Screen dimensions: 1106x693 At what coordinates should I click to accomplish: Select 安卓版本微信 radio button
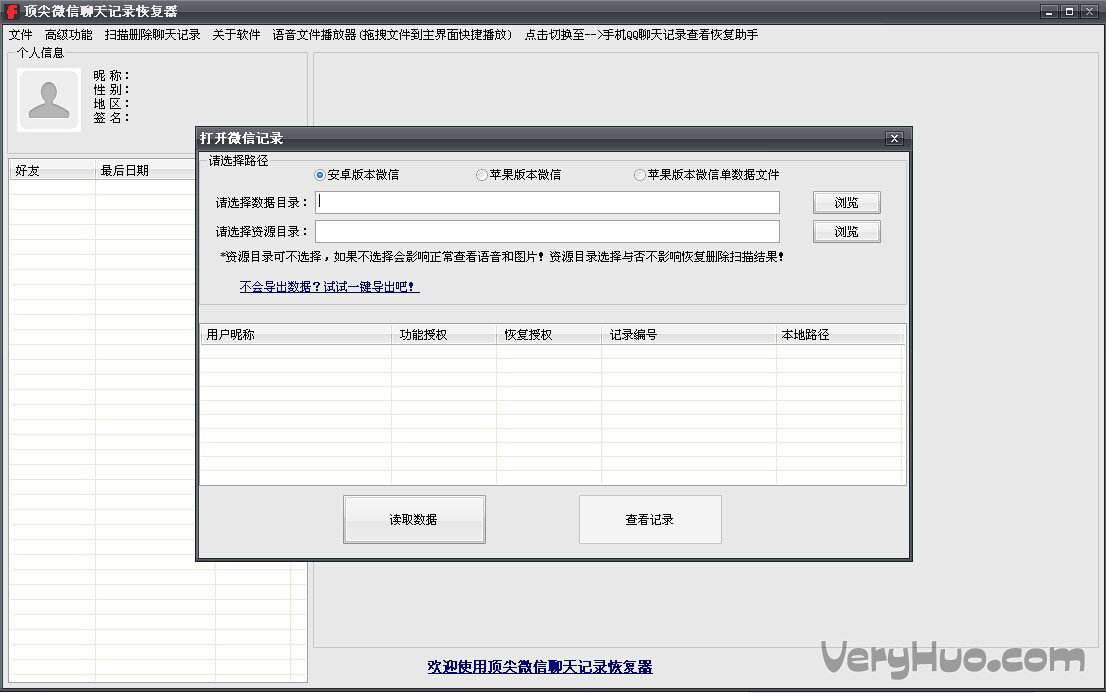[357, 174]
